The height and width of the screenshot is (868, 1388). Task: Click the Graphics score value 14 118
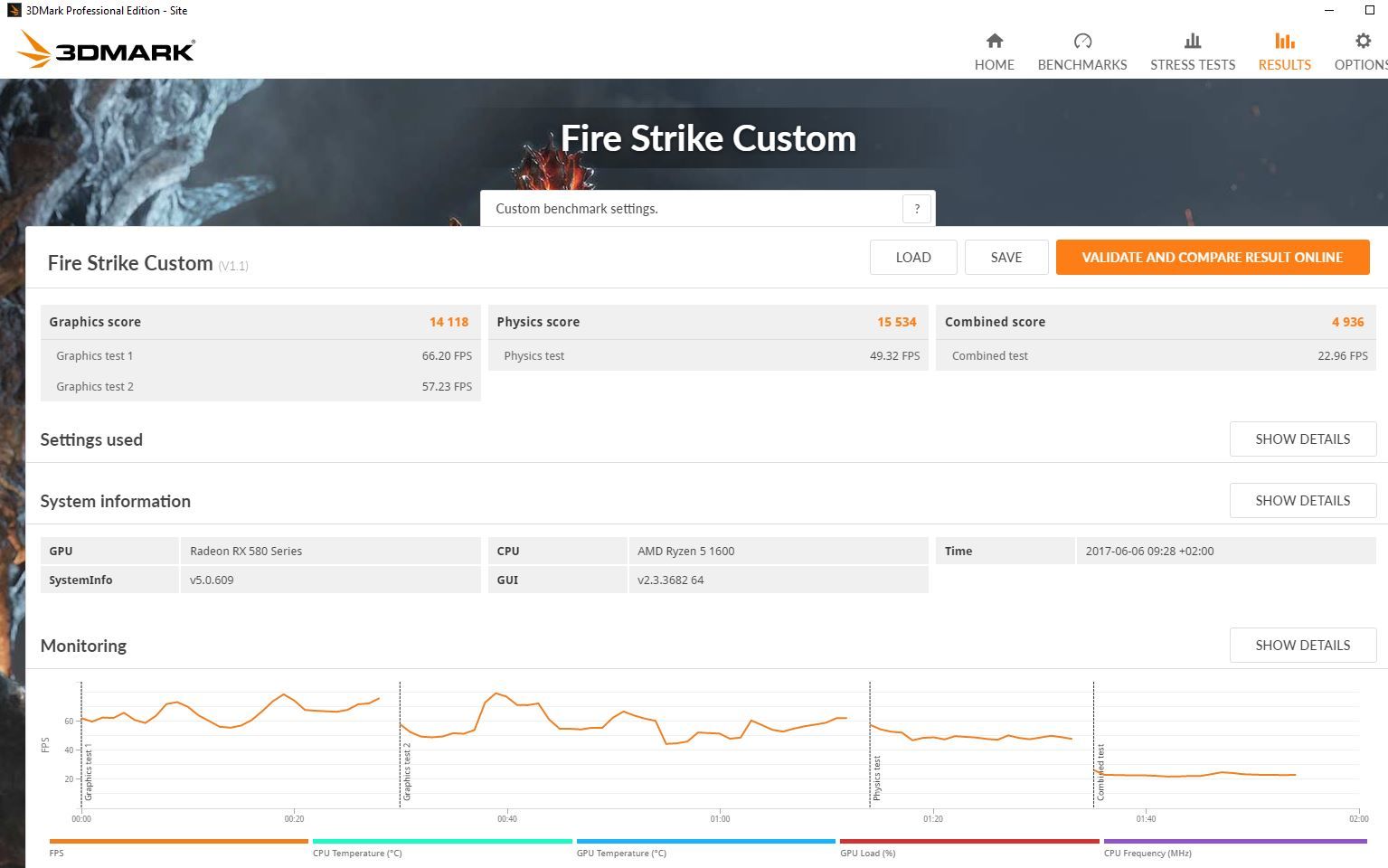(449, 322)
